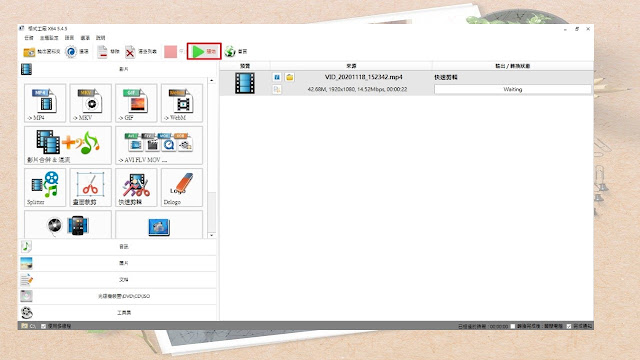Viewport: 640px width, 360px height.
Task: Expand the Document category section
Action: tap(118, 280)
